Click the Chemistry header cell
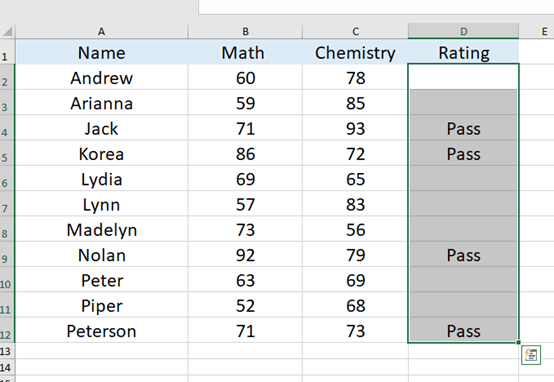Viewport: 554px width, 382px height. (355, 52)
